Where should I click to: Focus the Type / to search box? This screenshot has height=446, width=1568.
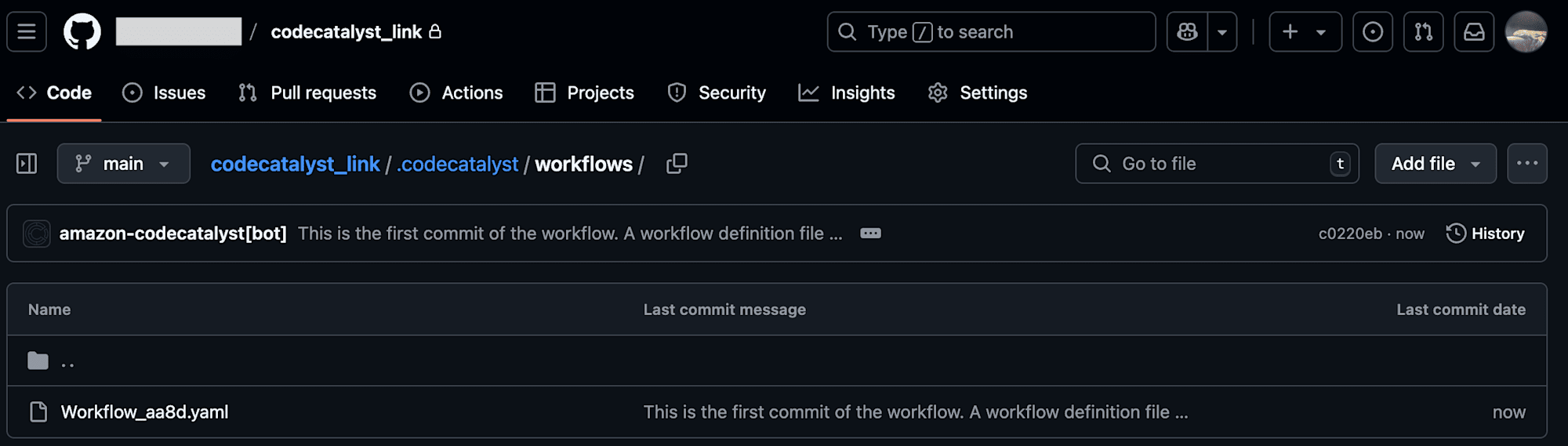pyautogui.click(x=991, y=32)
